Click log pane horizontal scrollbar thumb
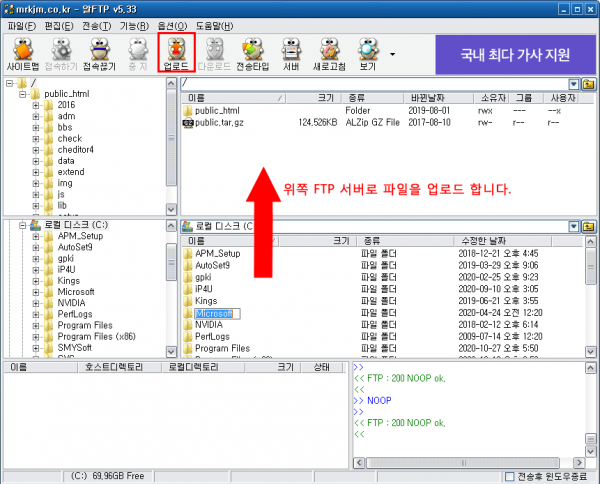 [463, 463]
